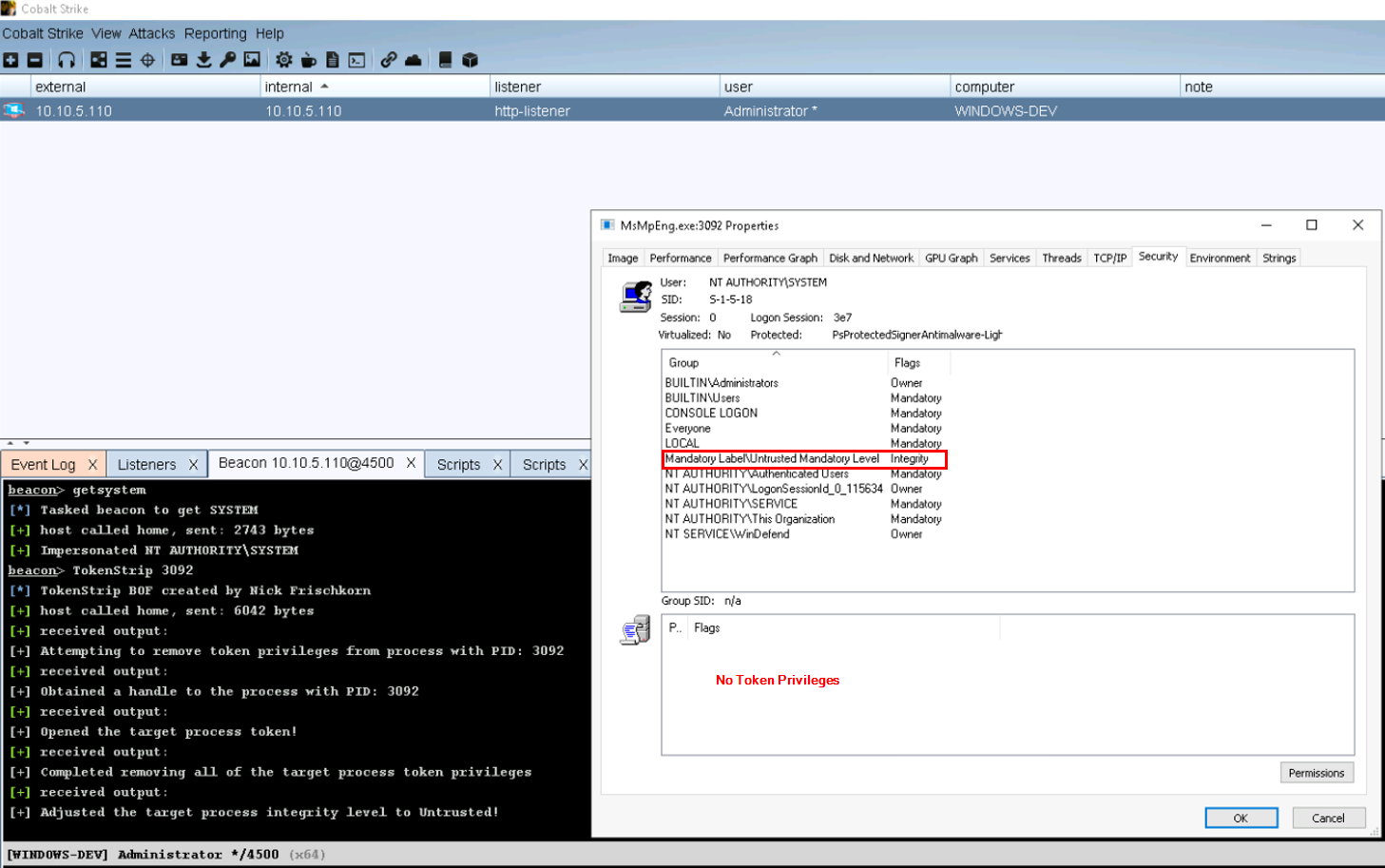View screenshots using picture icon
This screenshot has width=1385, height=868.
tap(252, 60)
